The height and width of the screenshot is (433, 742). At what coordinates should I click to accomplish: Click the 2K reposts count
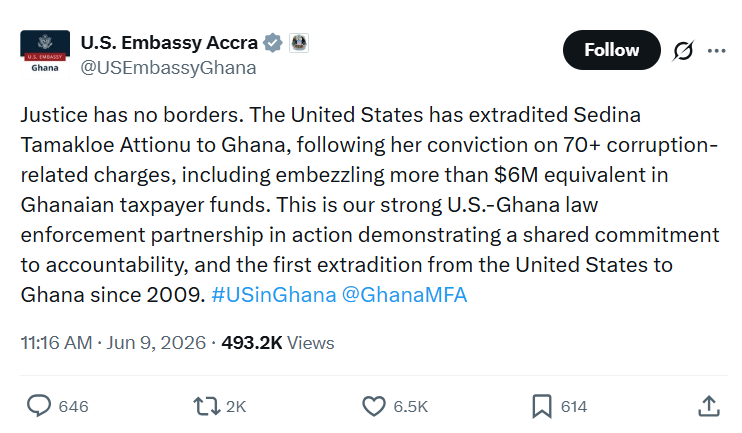236,406
